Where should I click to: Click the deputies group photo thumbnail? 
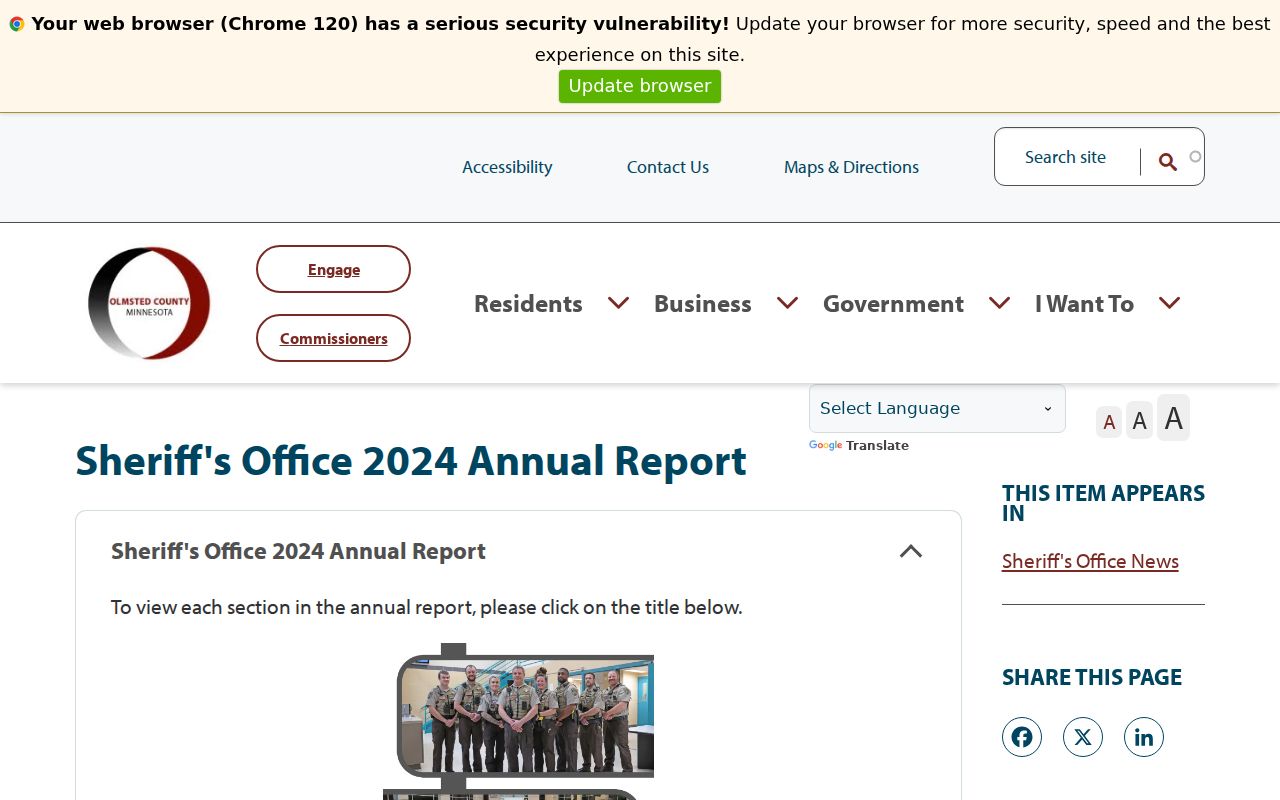pyautogui.click(x=526, y=716)
